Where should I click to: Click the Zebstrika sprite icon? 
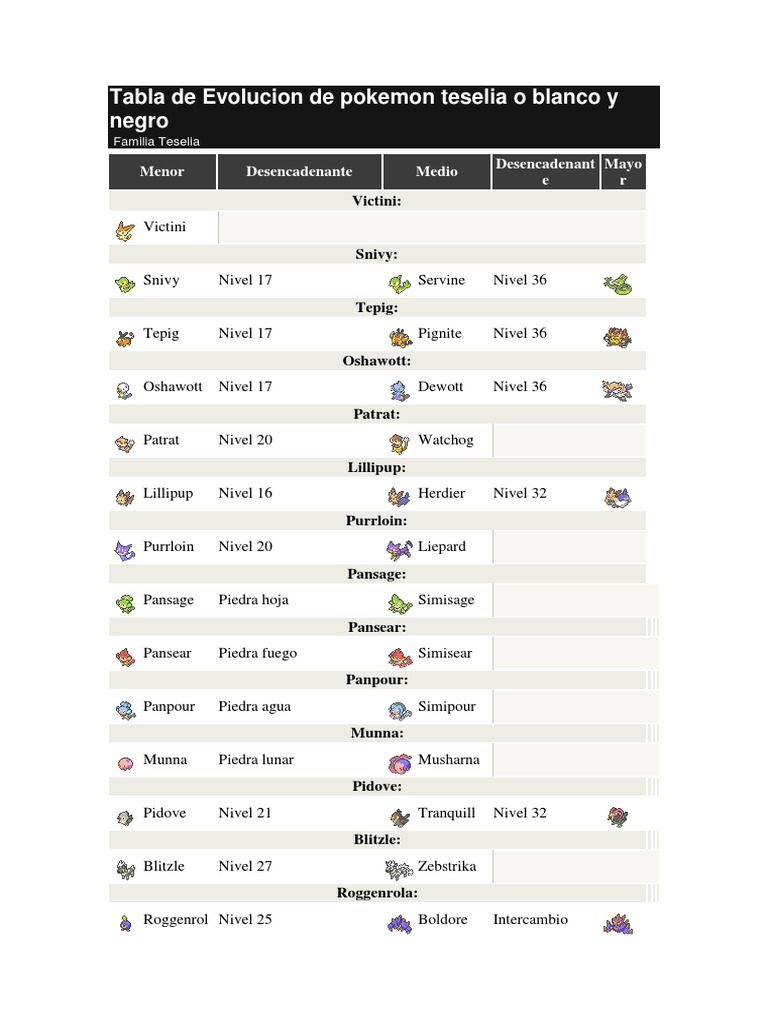pos(399,869)
